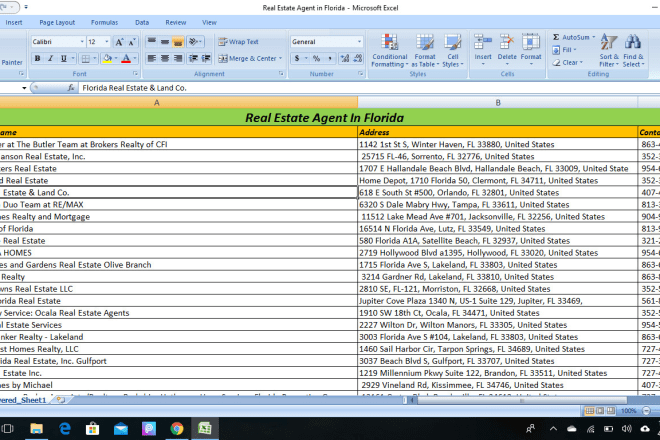Click Merge & Center button
660x440 pixels.
[x=247, y=59]
